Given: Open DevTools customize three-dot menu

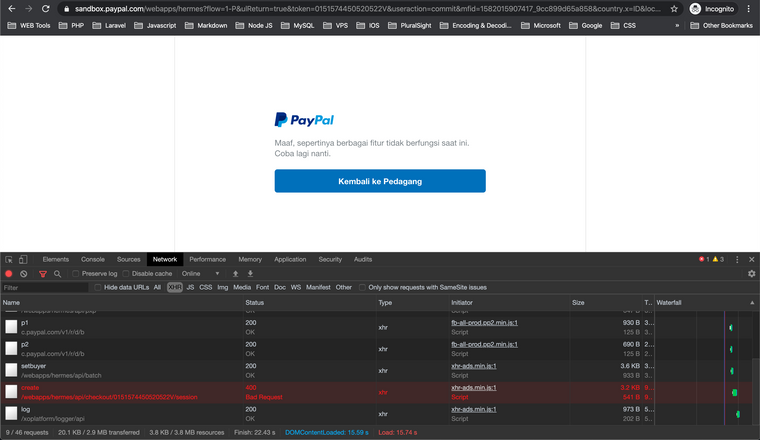Looking at the screenshot, I should [737, 259].
